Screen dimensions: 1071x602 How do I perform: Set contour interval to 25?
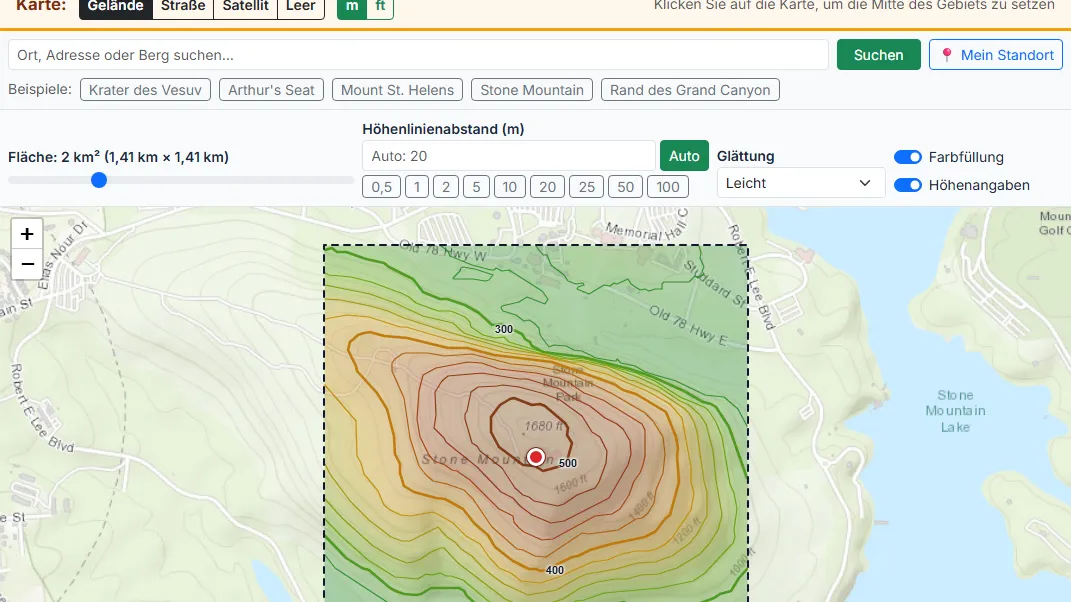click(587, 187)
